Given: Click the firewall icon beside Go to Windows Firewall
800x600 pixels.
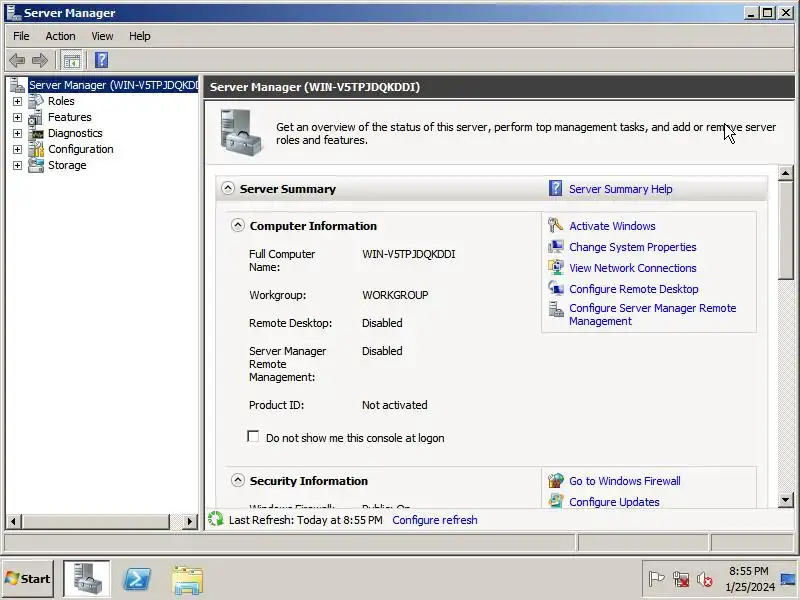Looking at the screenshot, I should click(556, 481).
